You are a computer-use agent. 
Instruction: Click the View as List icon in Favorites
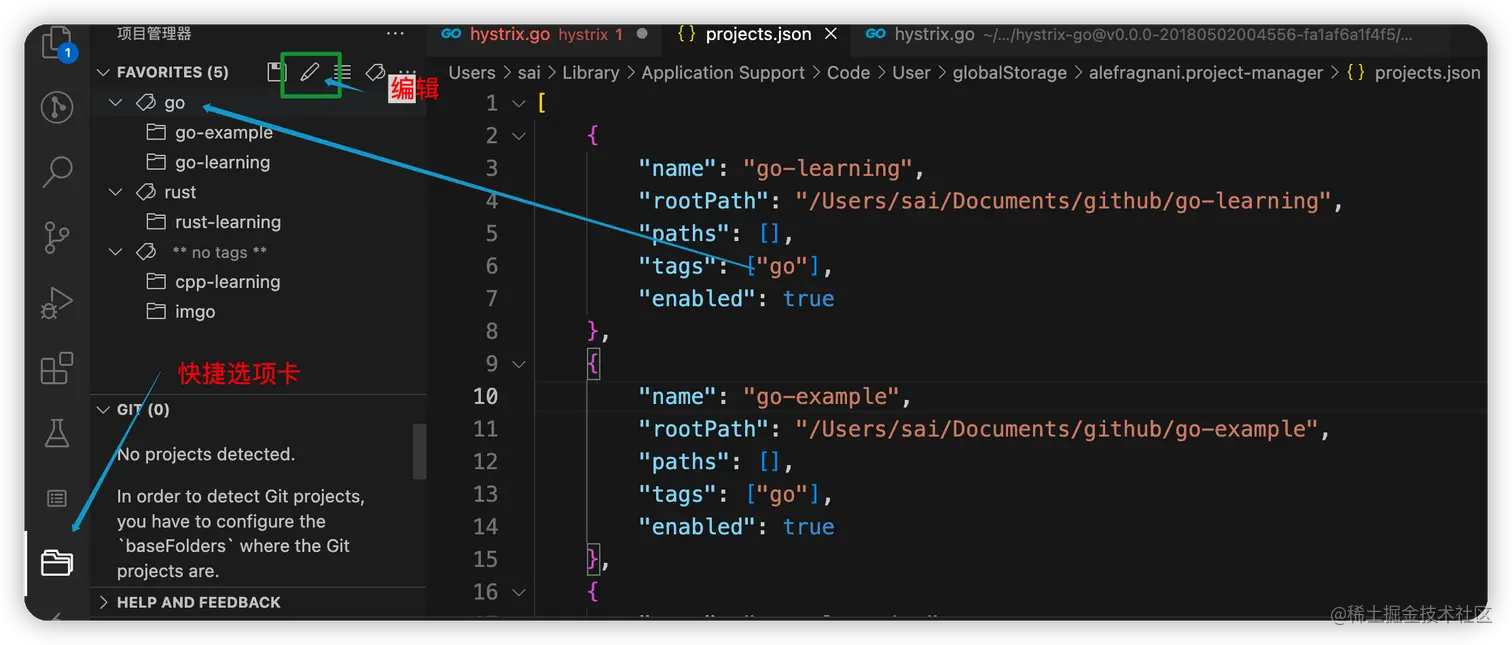[343, 72]
